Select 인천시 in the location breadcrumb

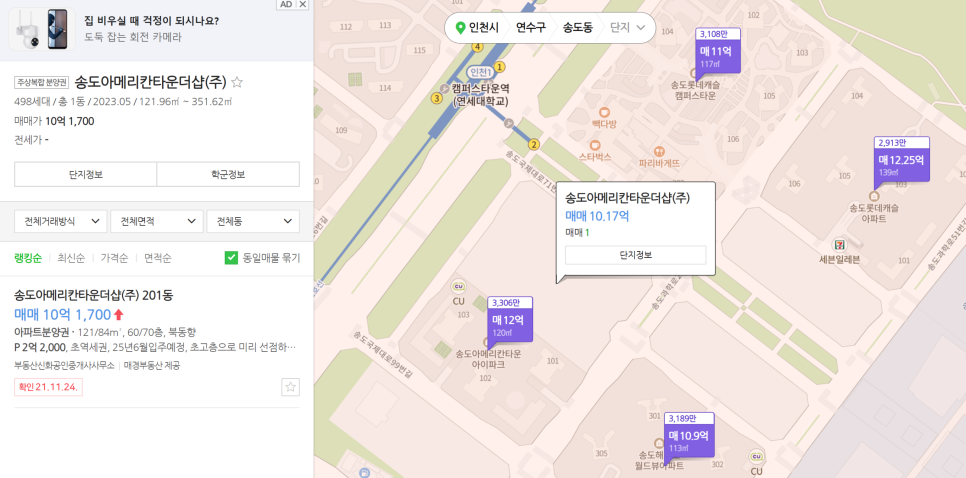coord(484,28)
